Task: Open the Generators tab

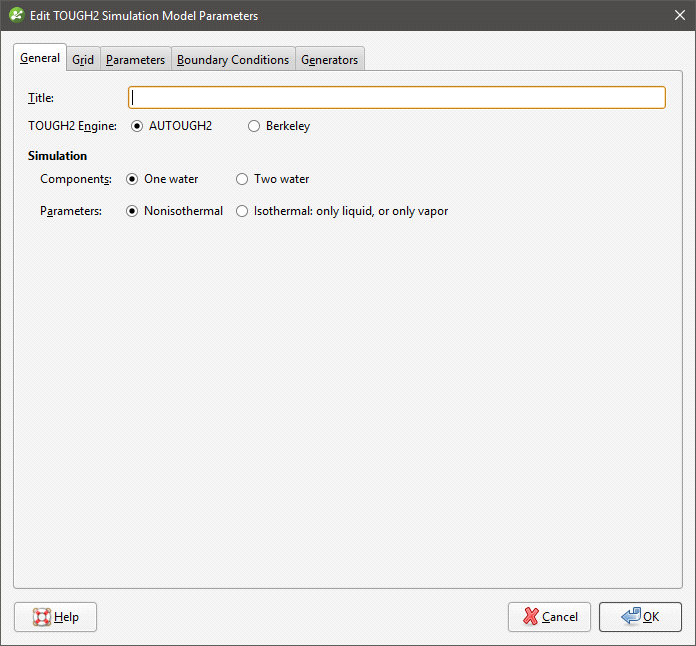Action: [x=329, y=59]
